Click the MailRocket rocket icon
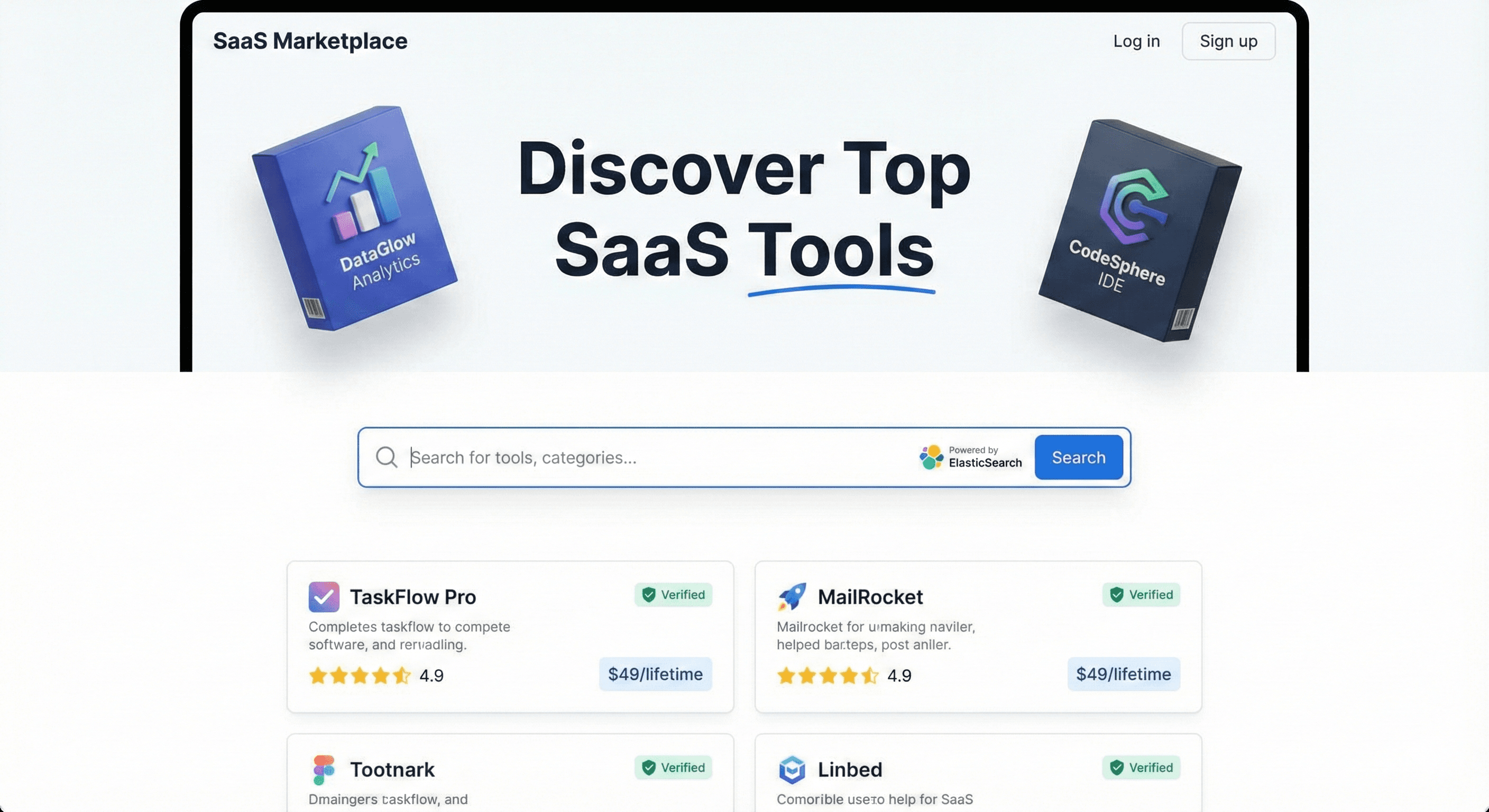 pos(792,596)
